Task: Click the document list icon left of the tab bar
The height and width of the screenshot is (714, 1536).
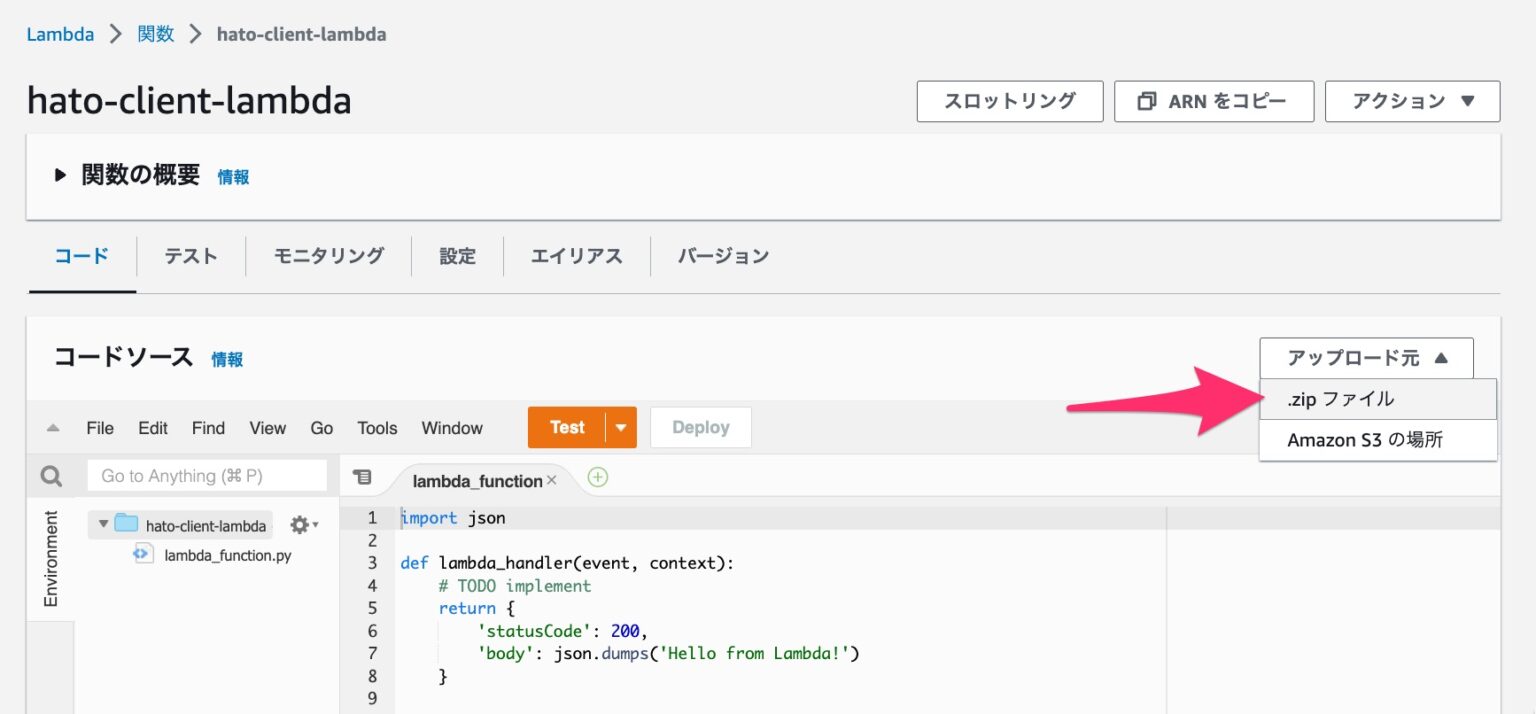Action: [362, 477]
